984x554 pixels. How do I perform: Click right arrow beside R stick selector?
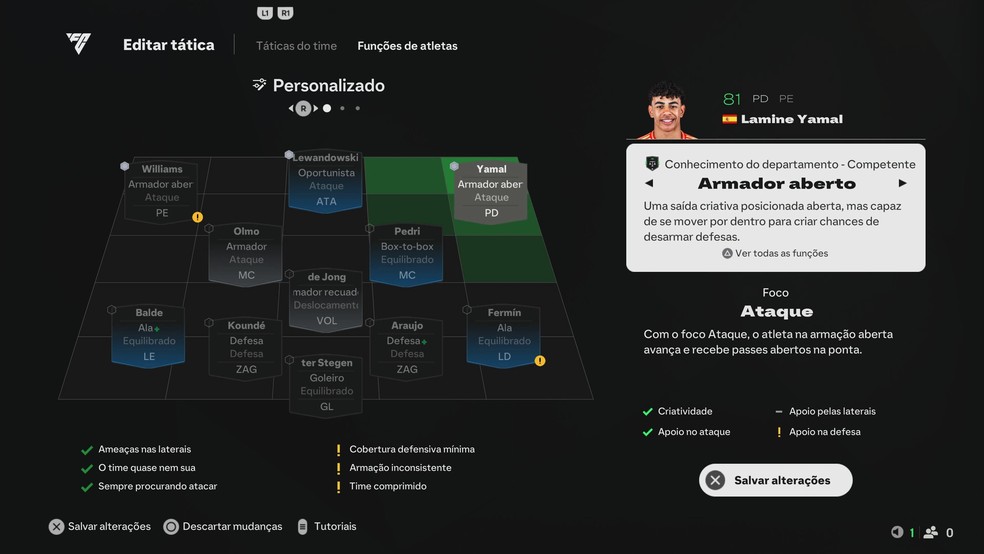click(x=316, y=109)
